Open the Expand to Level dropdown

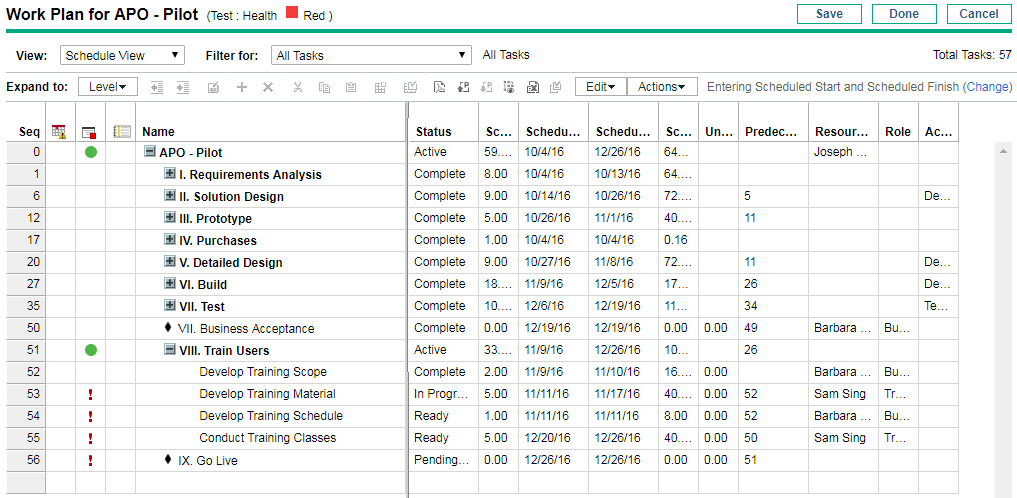[x=107, y=87]
